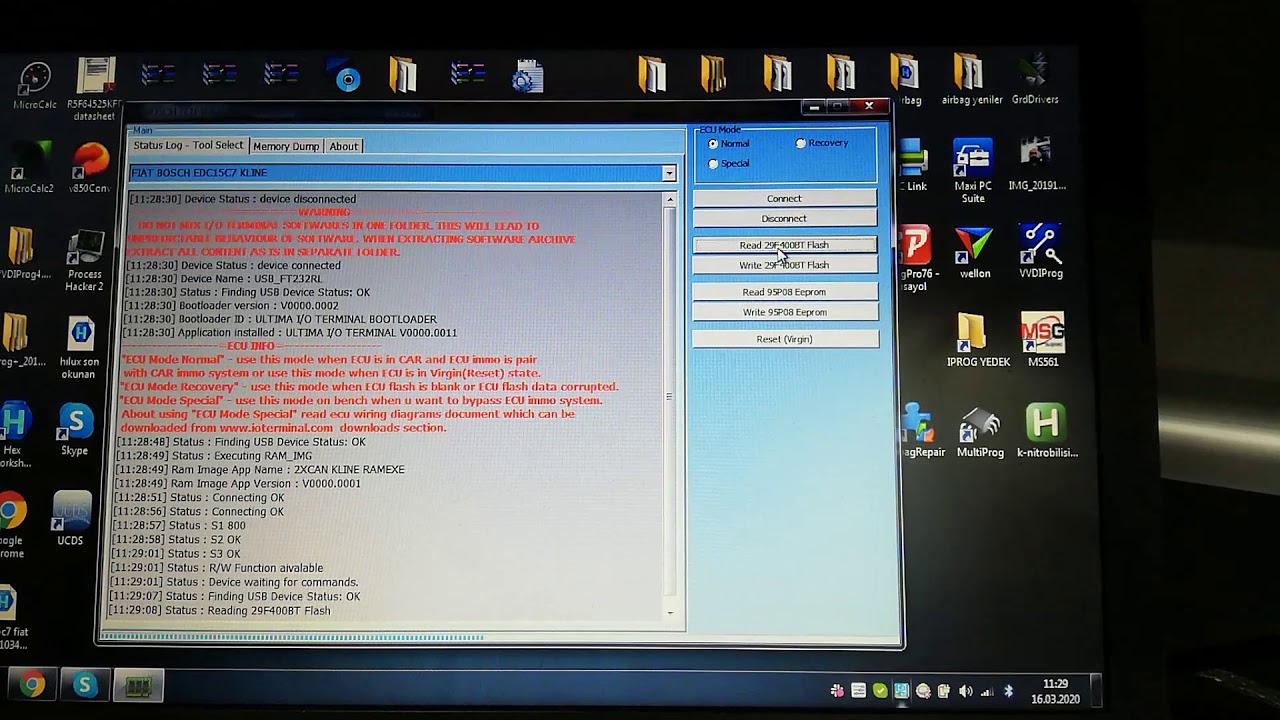Open the UCDS desktop shortcut
This screenshot has height=720, width=1280.
70,518
